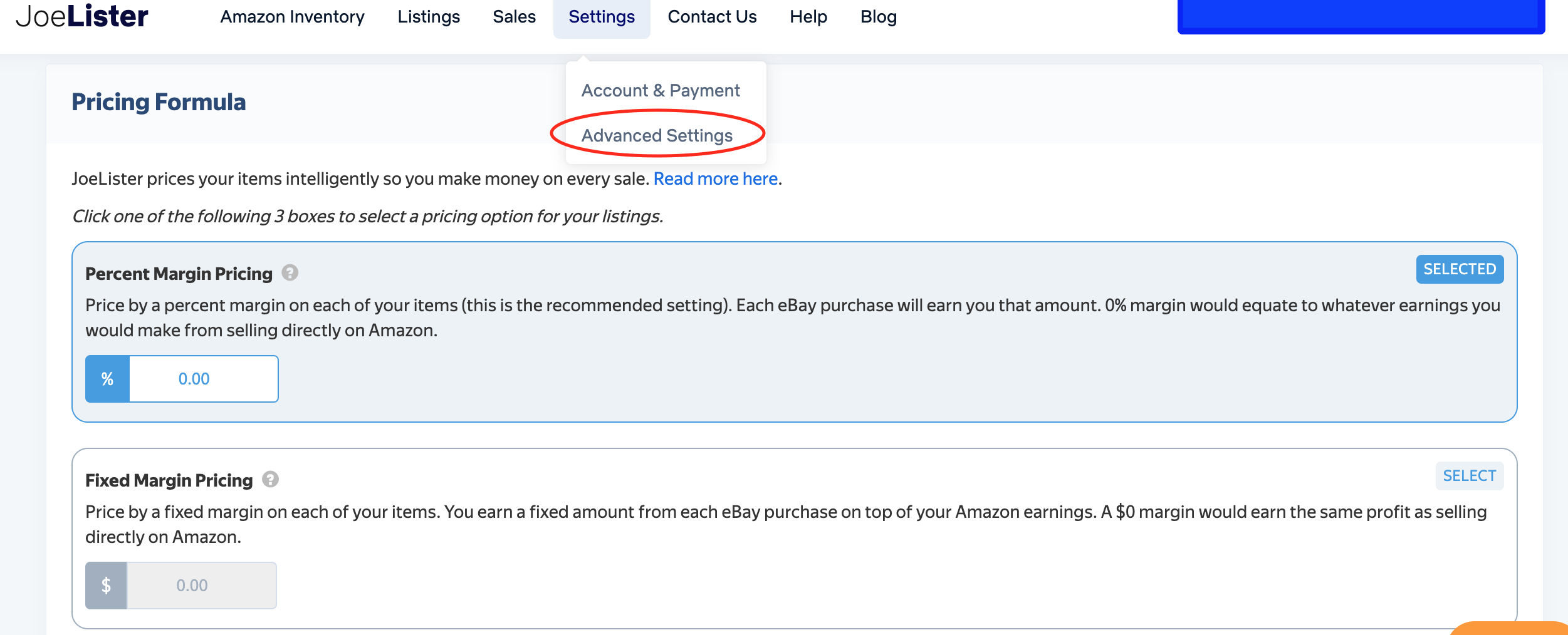Click the JoeLister logo
The image size is (1568, 635).
pos(82,16)
